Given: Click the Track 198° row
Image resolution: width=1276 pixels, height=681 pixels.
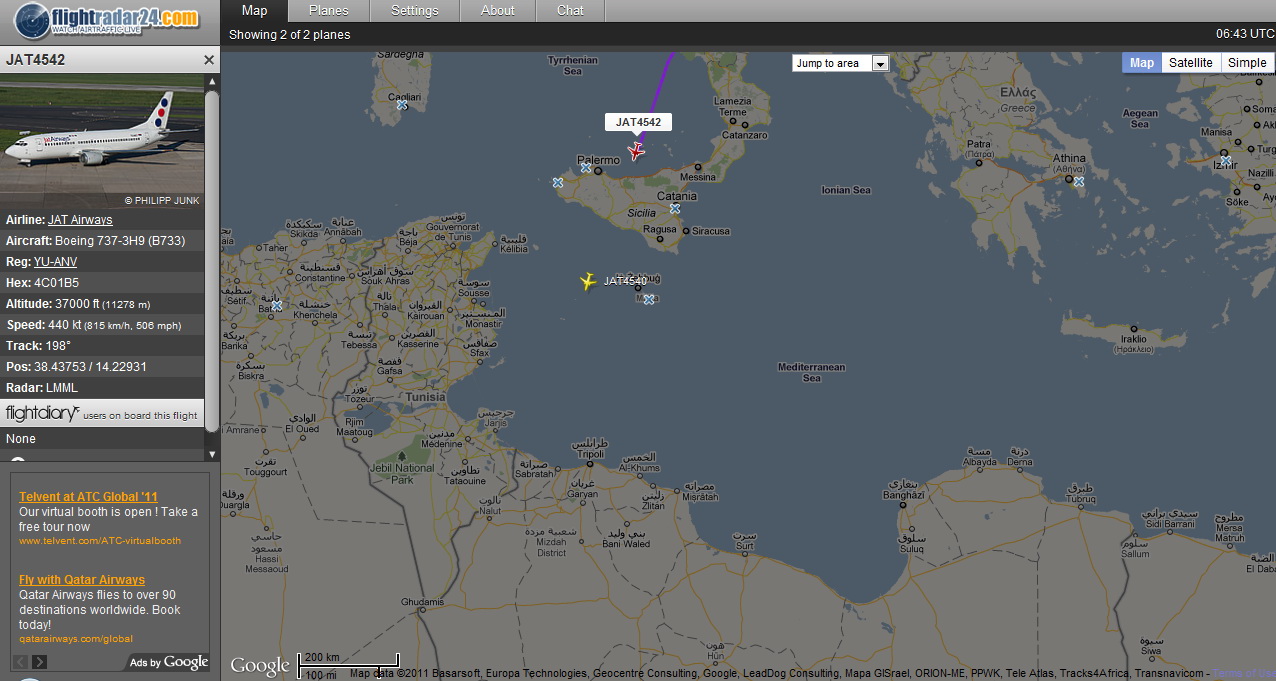Looking at the screenshot, I should [102, 346].
